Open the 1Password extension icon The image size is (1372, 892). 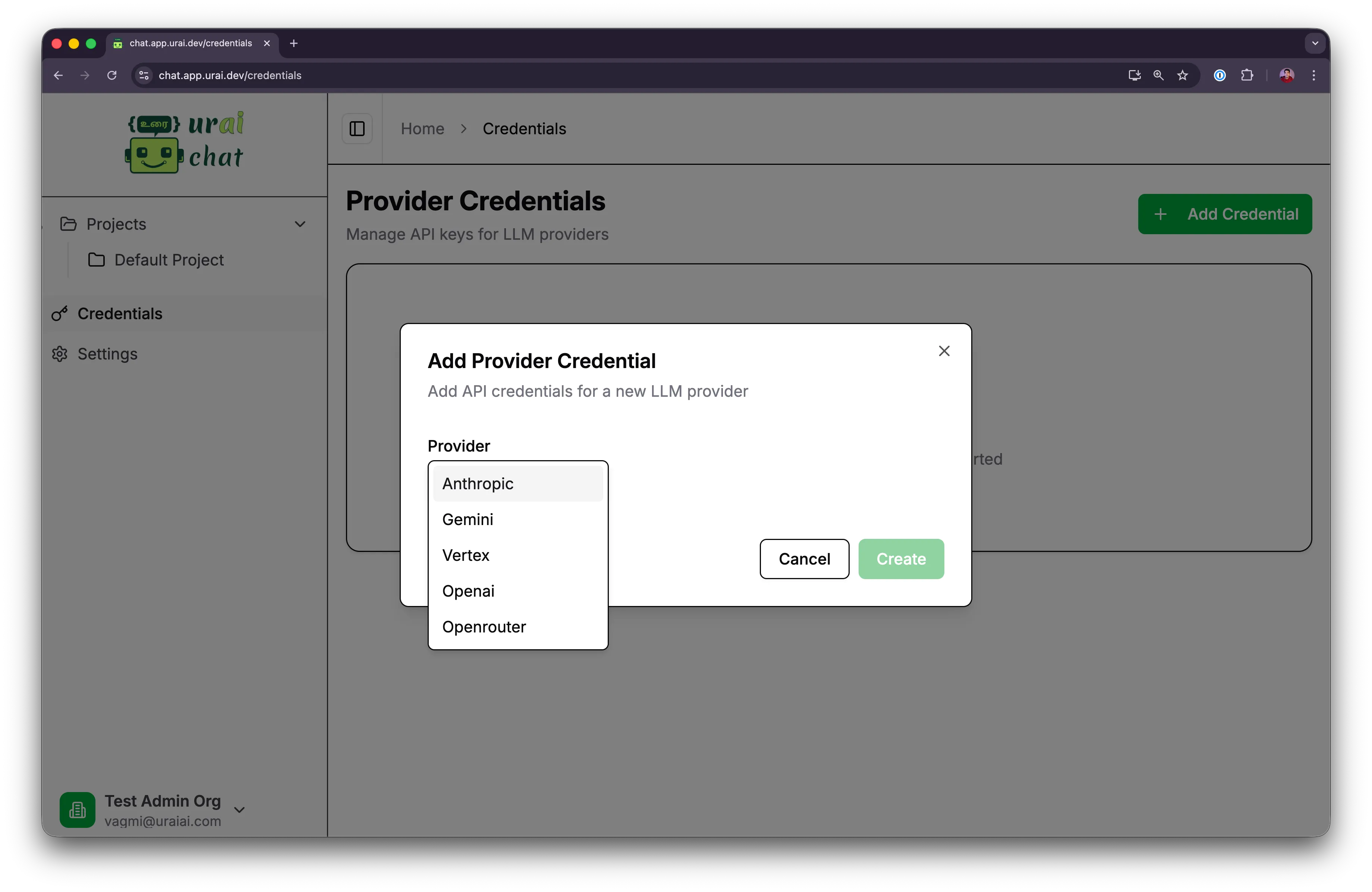click(1219, 76)
